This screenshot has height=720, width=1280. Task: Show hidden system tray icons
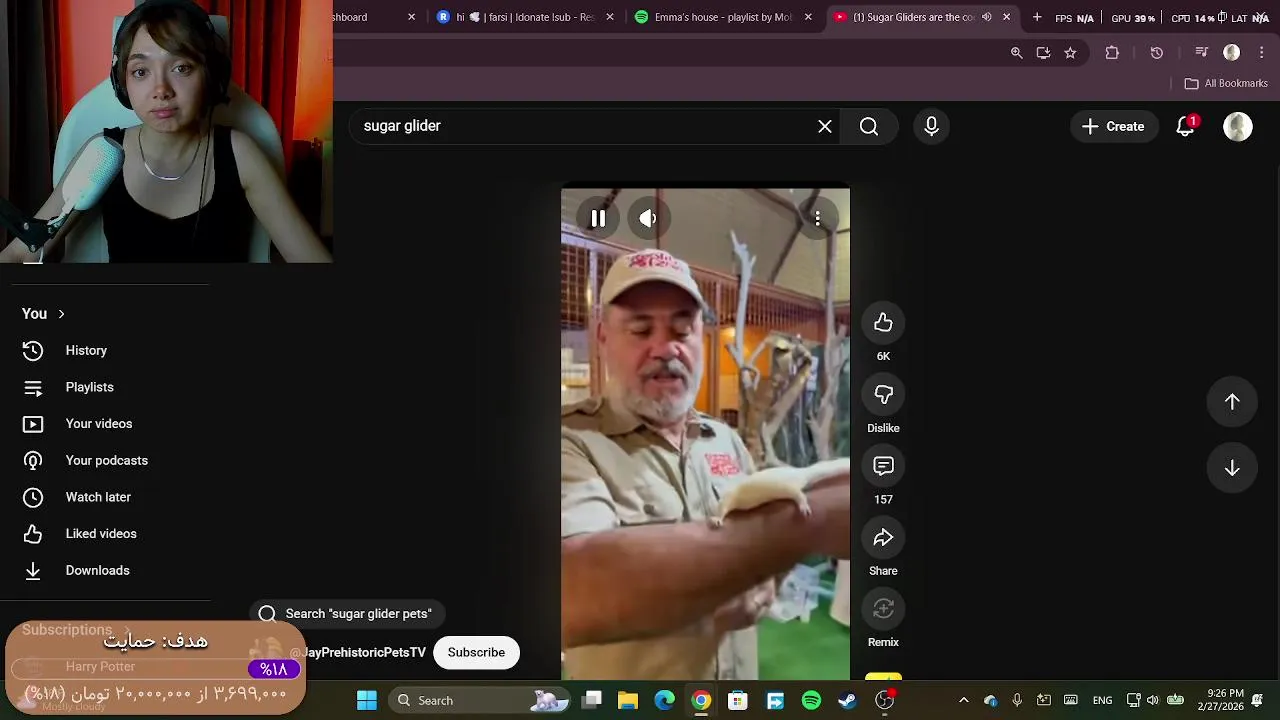963,700
